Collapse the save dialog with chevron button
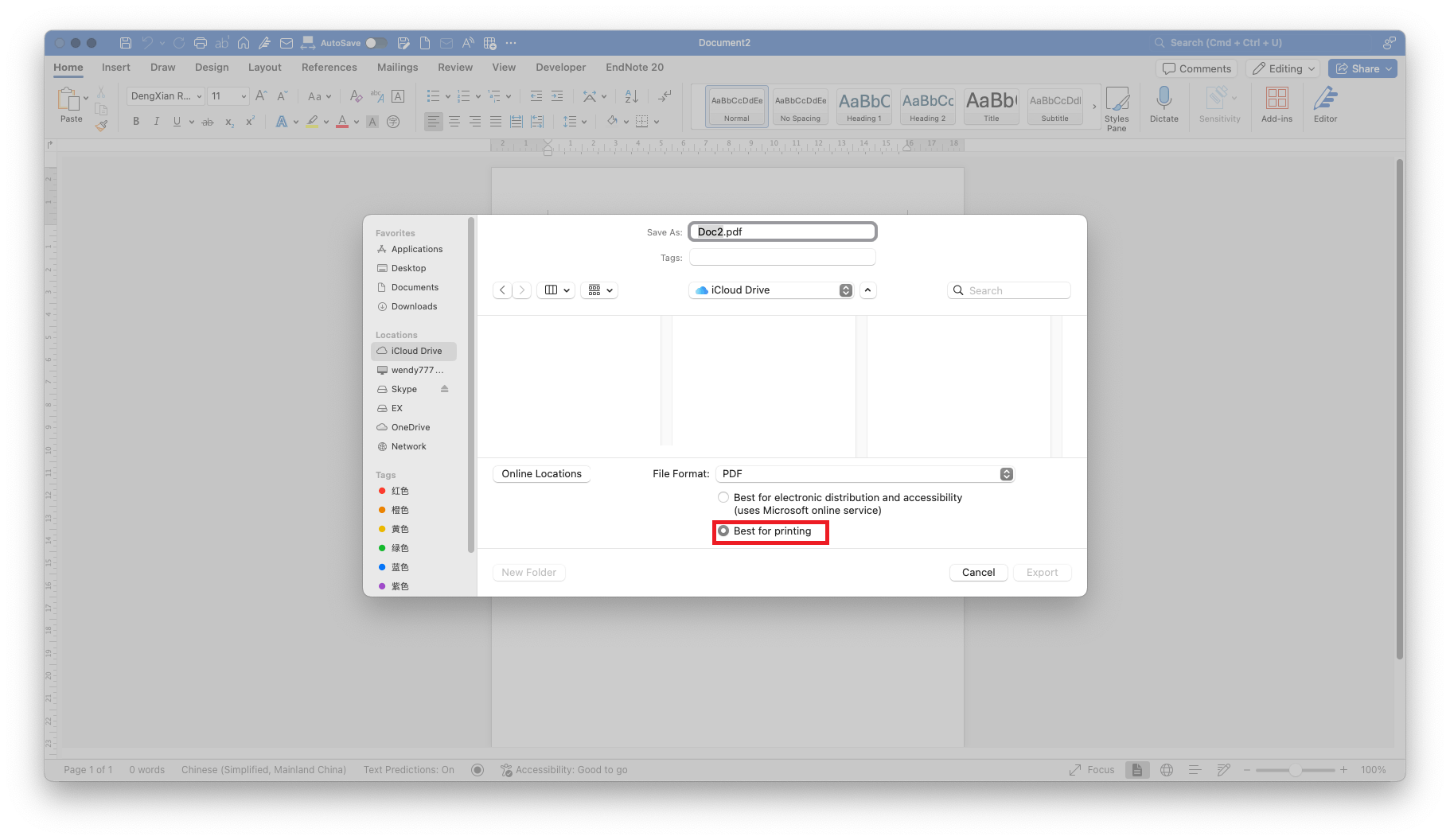Image resolution: width=1450 pixels, height=840 pixels. 868,290
